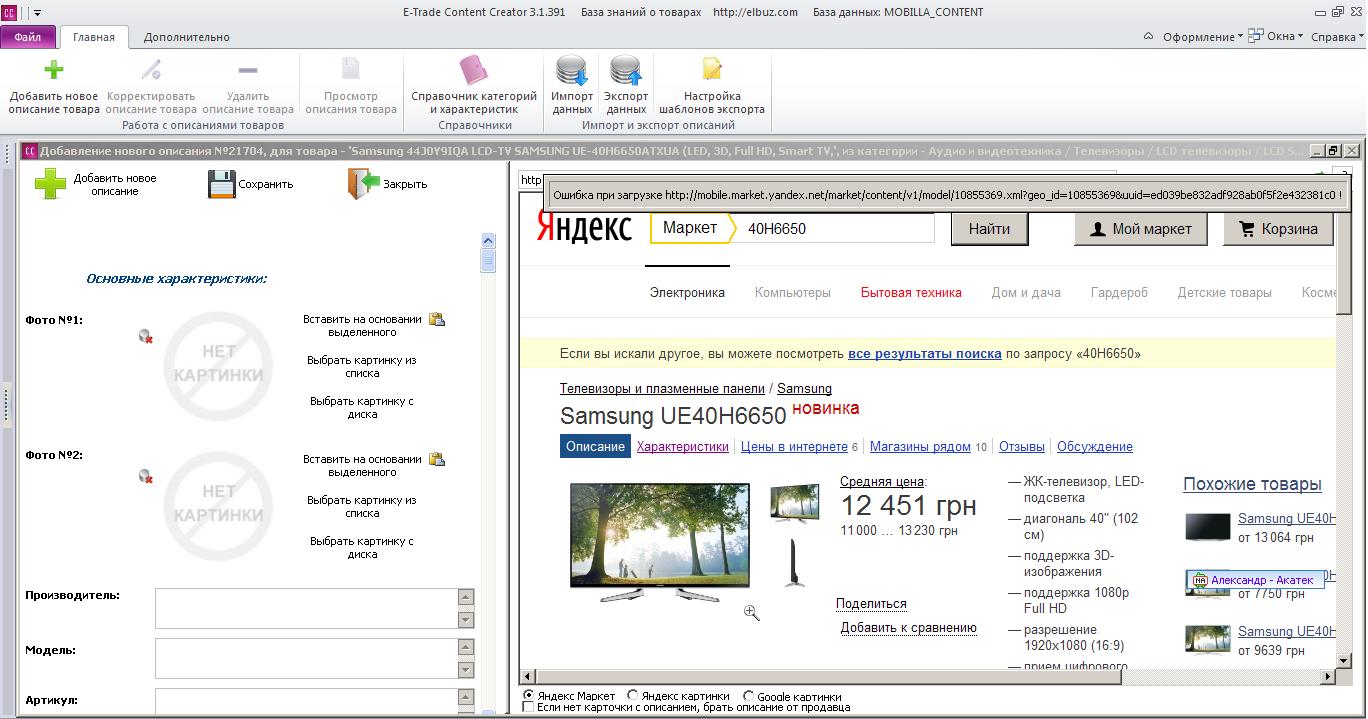Viewport: 1368px width, 719px height.
Task: Click Экспорт данных database icon
Action: (626, 70)
